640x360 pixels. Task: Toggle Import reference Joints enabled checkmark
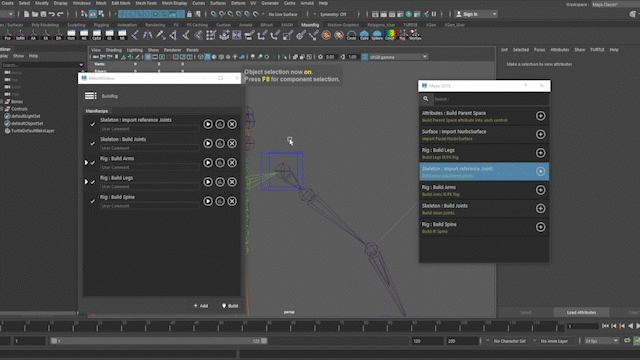tap(93, 124)
